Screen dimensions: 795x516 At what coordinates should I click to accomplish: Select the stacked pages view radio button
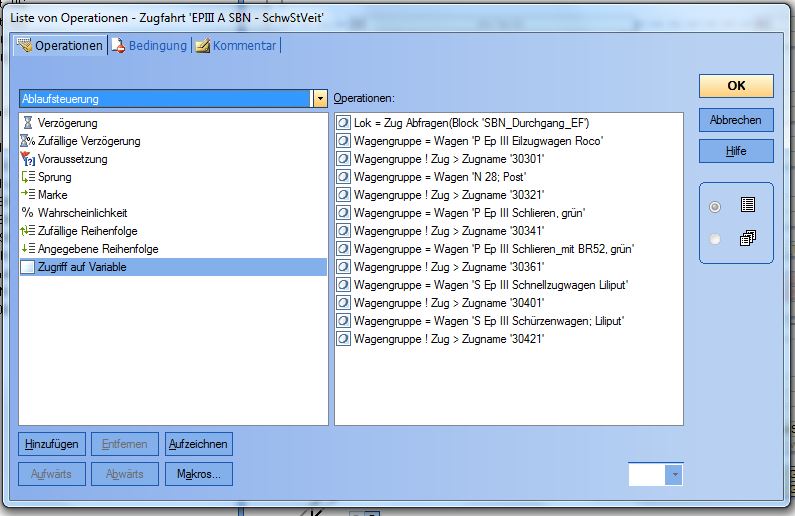pyautogui.click(x=714, y=239)
